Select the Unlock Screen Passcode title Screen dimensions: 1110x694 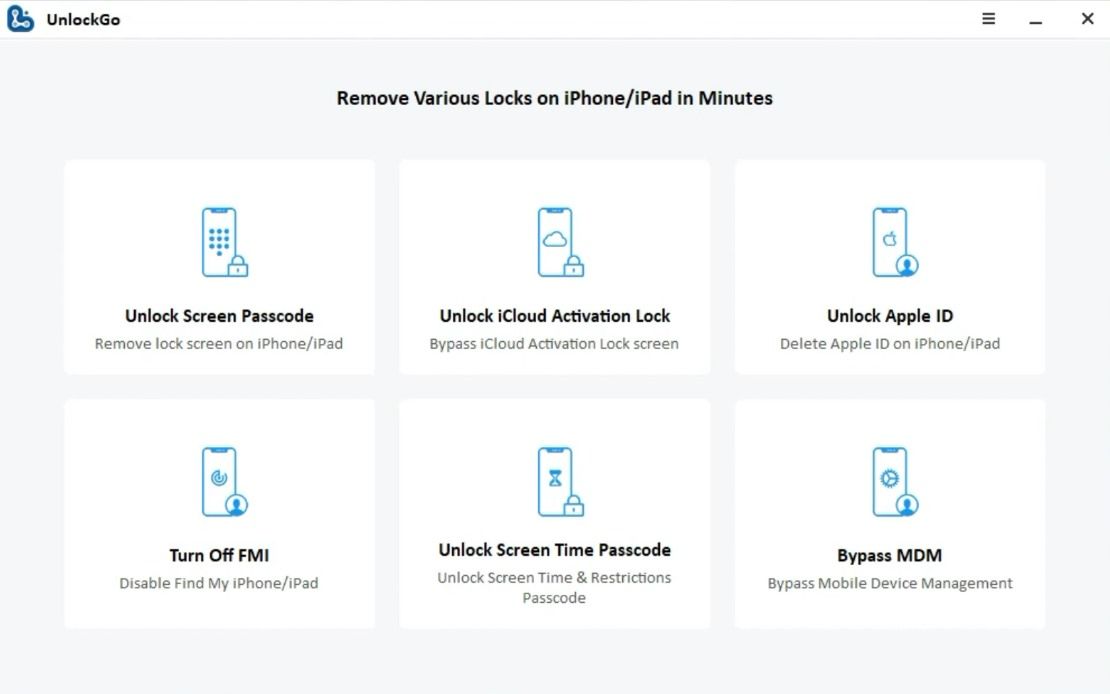coord(219,316)
